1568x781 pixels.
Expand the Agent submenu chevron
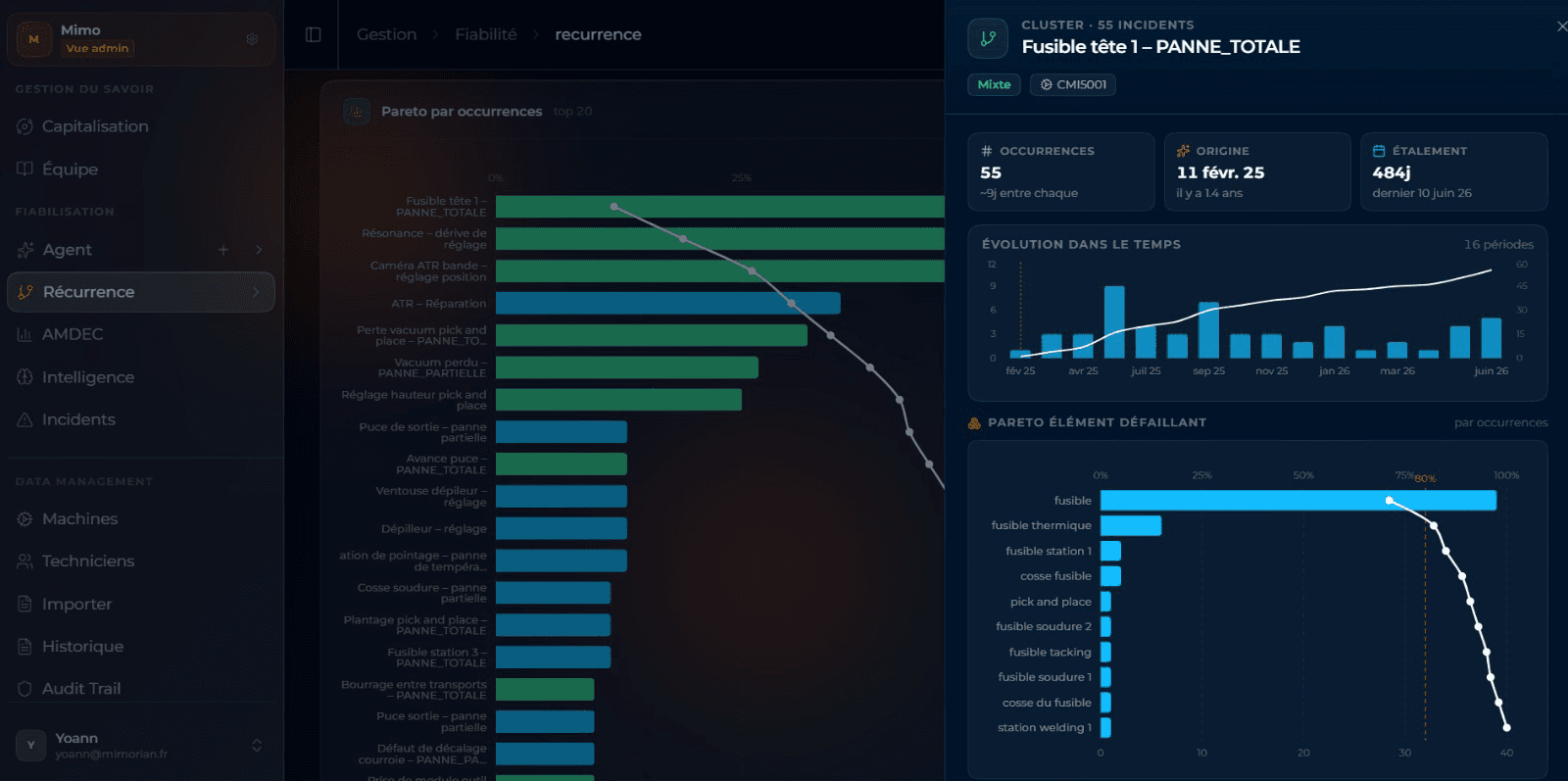258,250
